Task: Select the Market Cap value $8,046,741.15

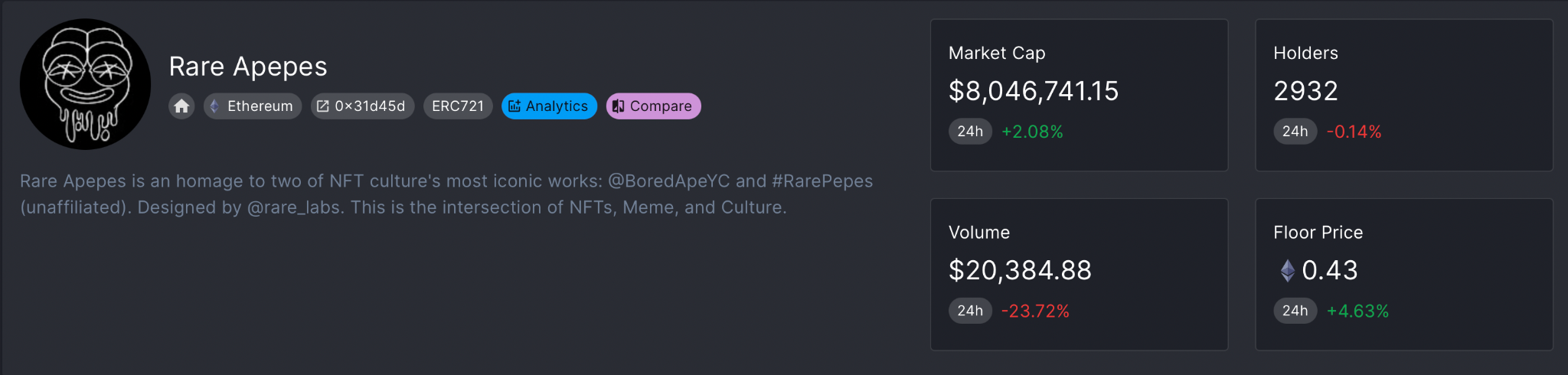Action: pos(1034,91)
